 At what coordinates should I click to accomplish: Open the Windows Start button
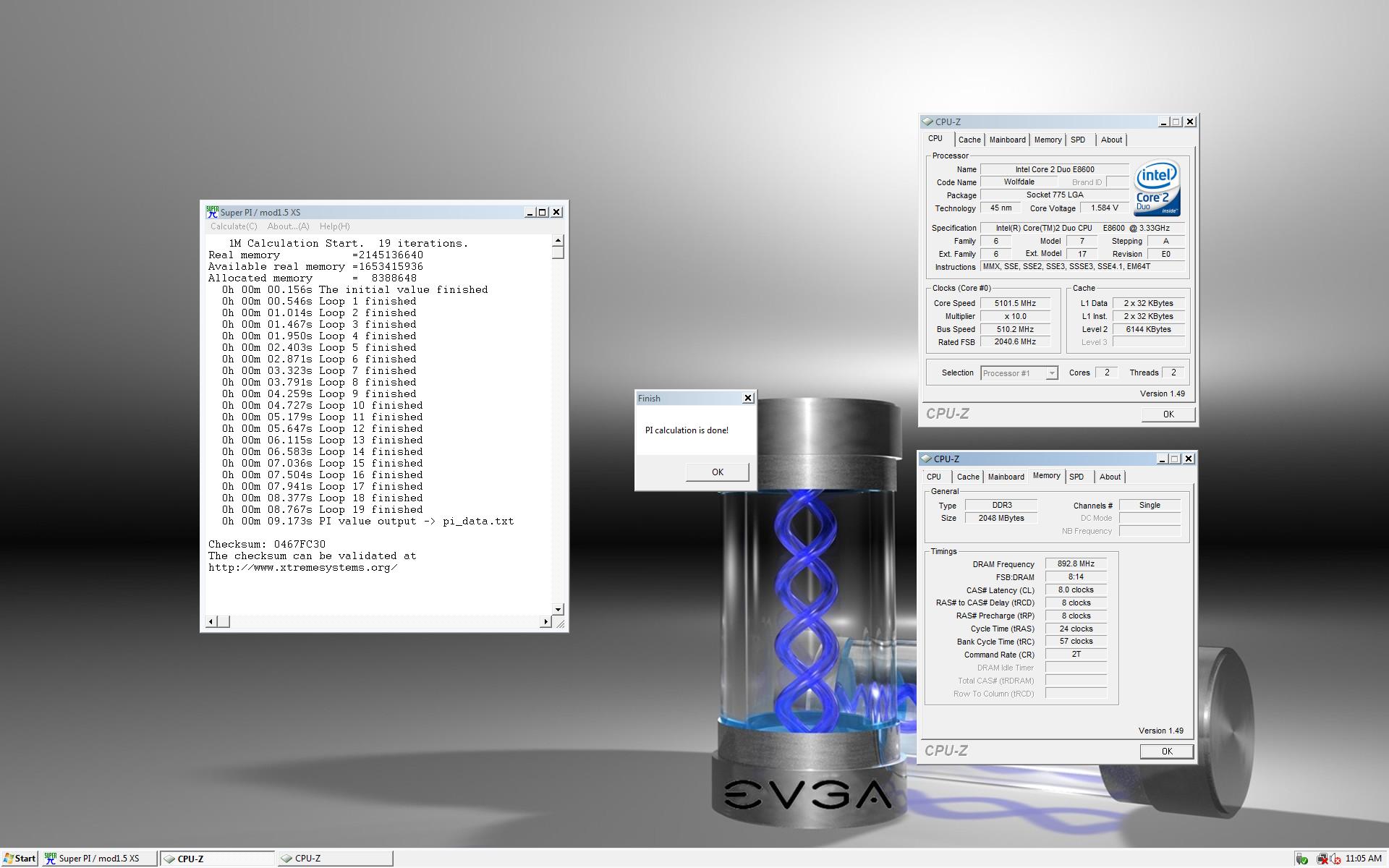[x=19, y=859]
